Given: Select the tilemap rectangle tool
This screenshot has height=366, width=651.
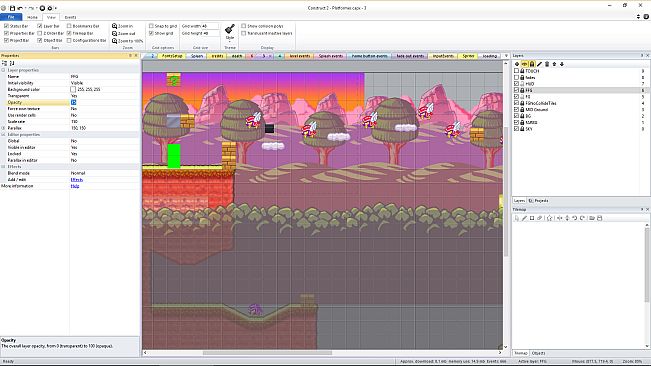Looking at the screenshot, I should [x=532, y=218].
